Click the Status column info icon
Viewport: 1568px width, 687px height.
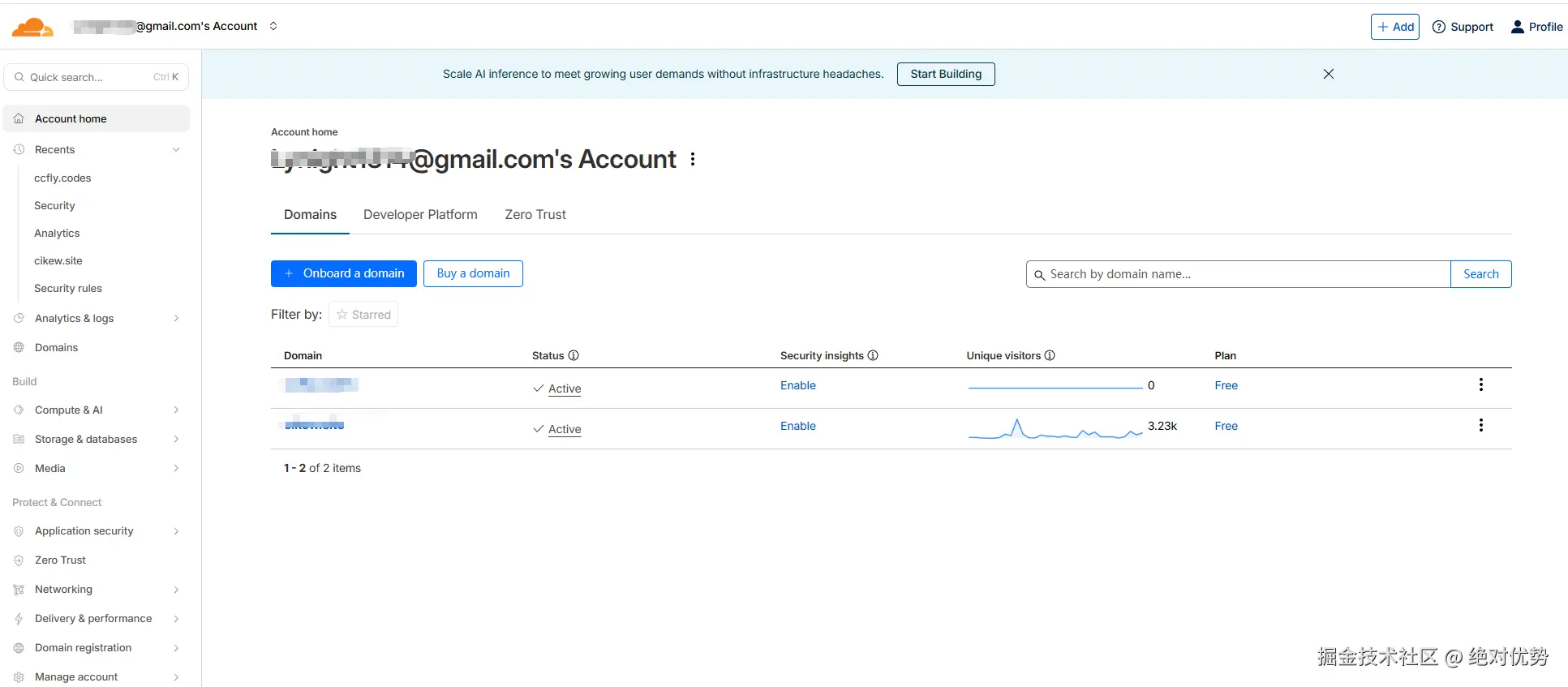tap(574, 356)
